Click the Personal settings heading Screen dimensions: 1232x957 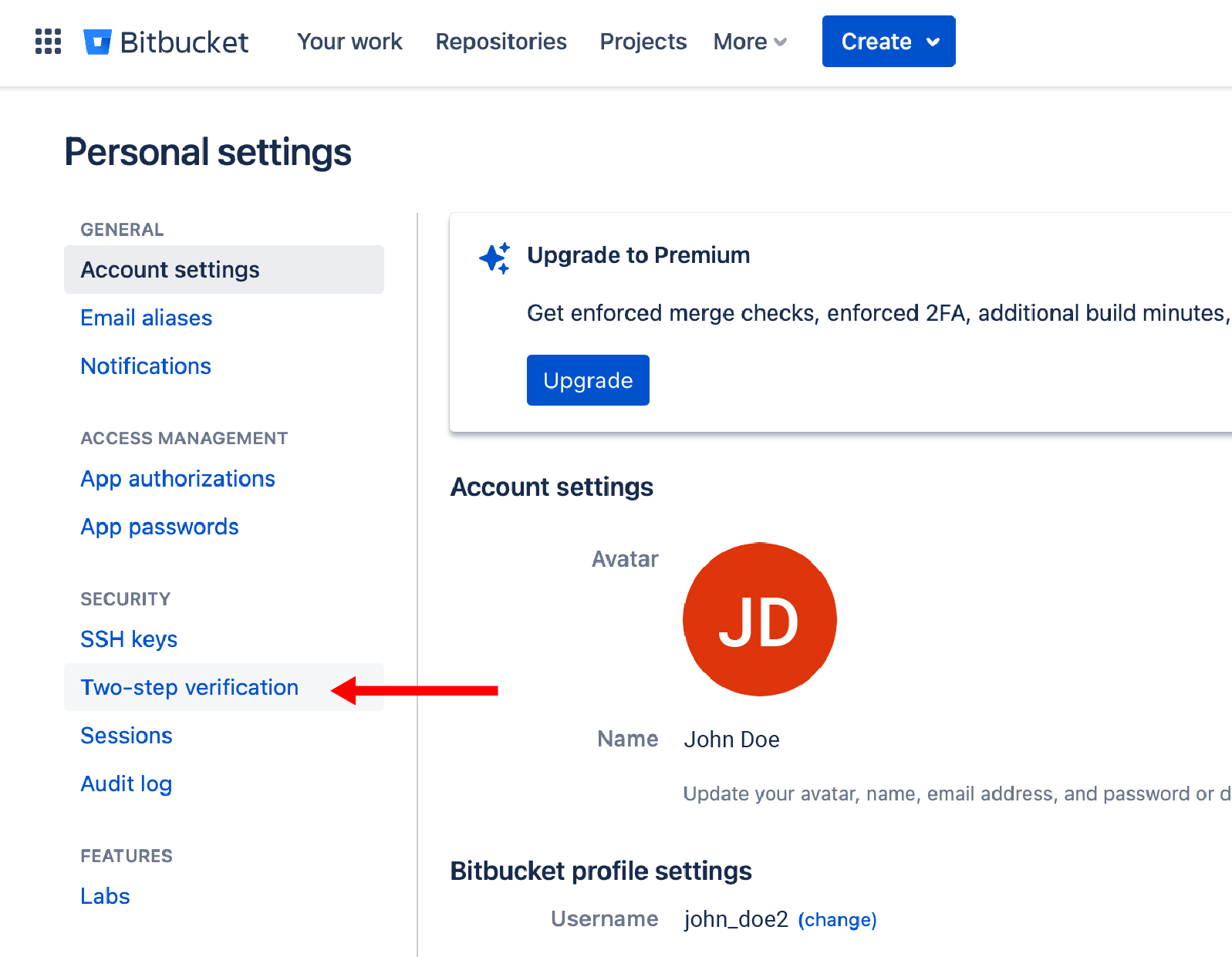[208, 152]
